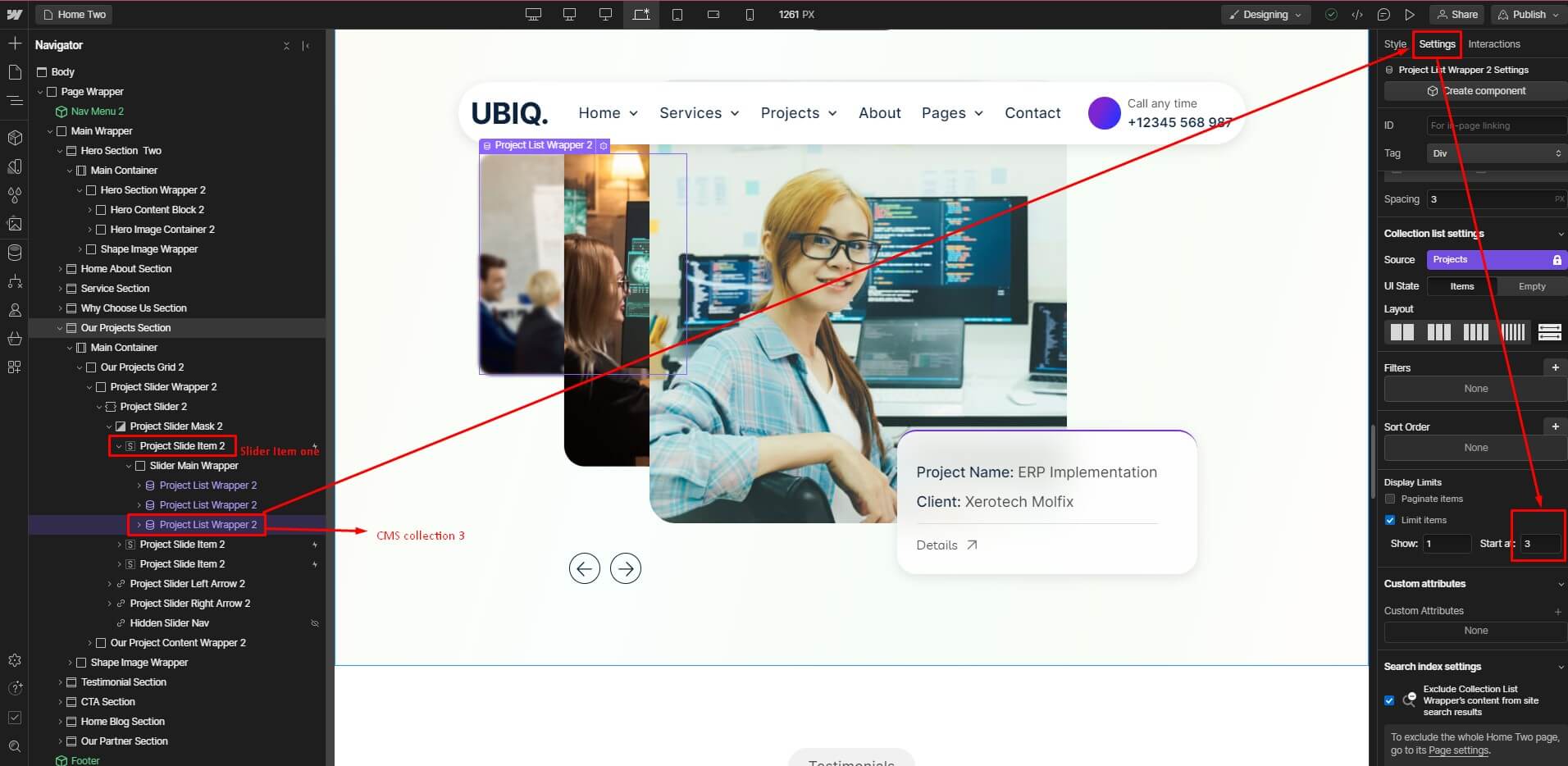The height and width of the screenshot is (766, 1568).
Task: Open the Components cube icon
Action: pyautogui.click(x=15, y=137)
